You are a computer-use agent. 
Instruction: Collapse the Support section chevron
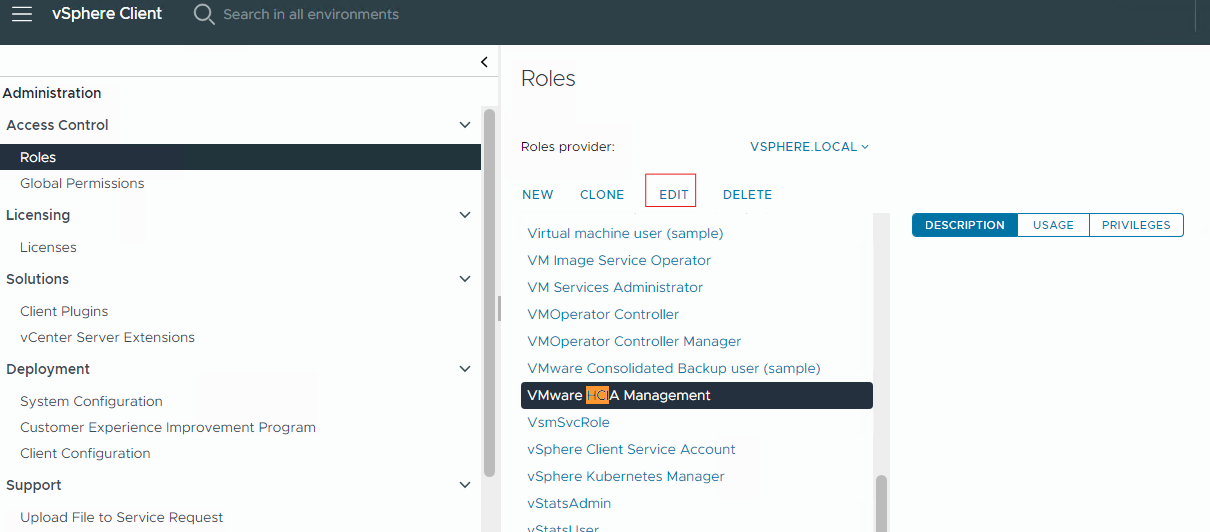coord(464,485)
